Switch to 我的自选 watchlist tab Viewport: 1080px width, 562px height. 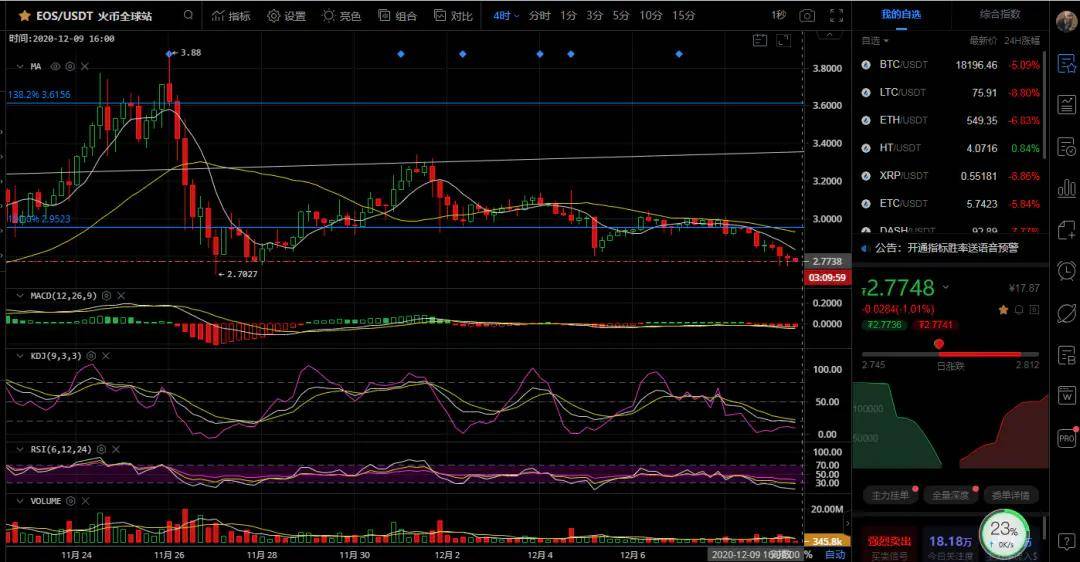[x=901, y=14]
